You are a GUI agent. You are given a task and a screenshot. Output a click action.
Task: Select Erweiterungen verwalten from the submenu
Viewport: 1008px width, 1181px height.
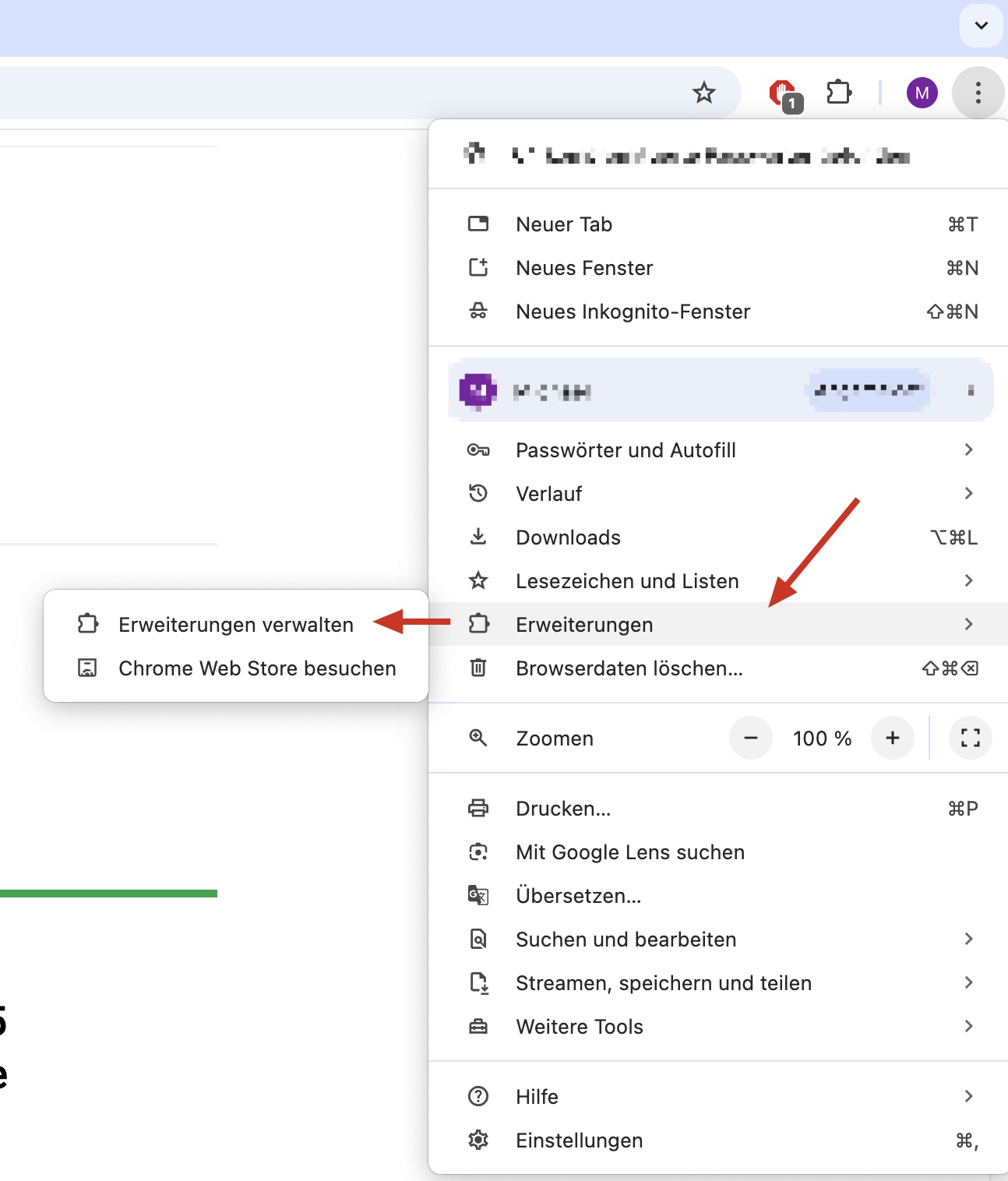[235, 625]
